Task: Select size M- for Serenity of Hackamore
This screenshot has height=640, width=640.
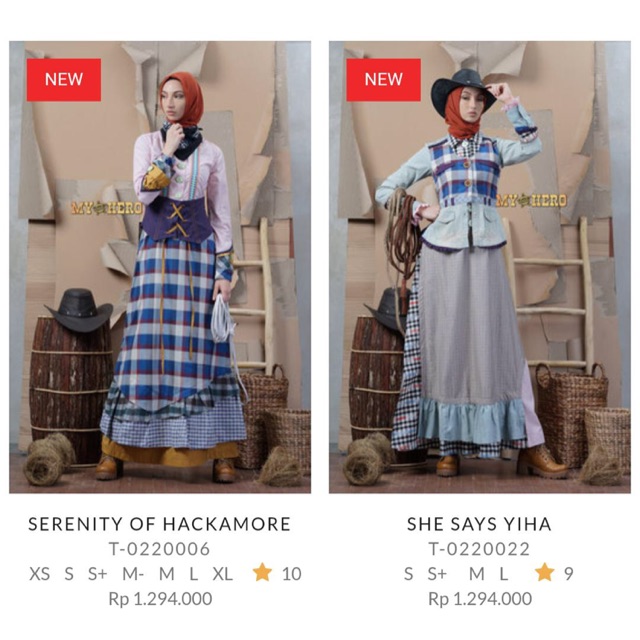Action: pos(133,574)
